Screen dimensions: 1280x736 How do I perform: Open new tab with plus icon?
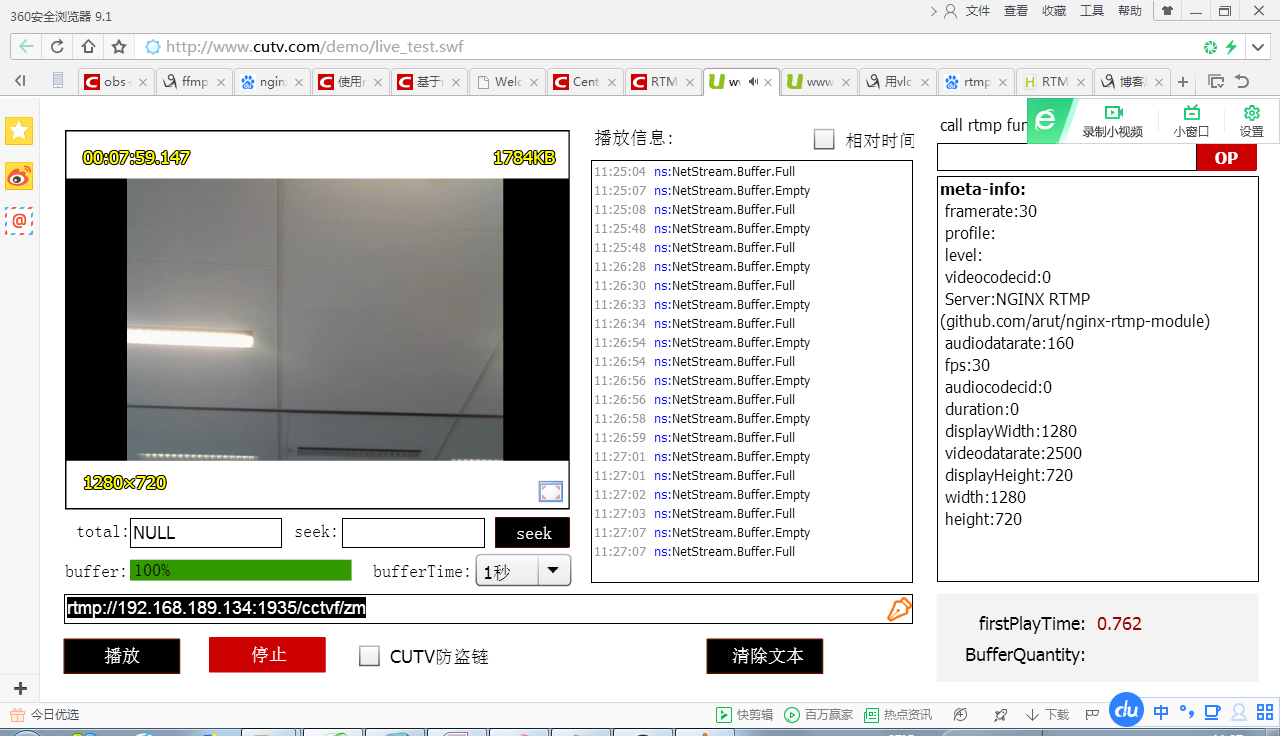click(1183, 82)
